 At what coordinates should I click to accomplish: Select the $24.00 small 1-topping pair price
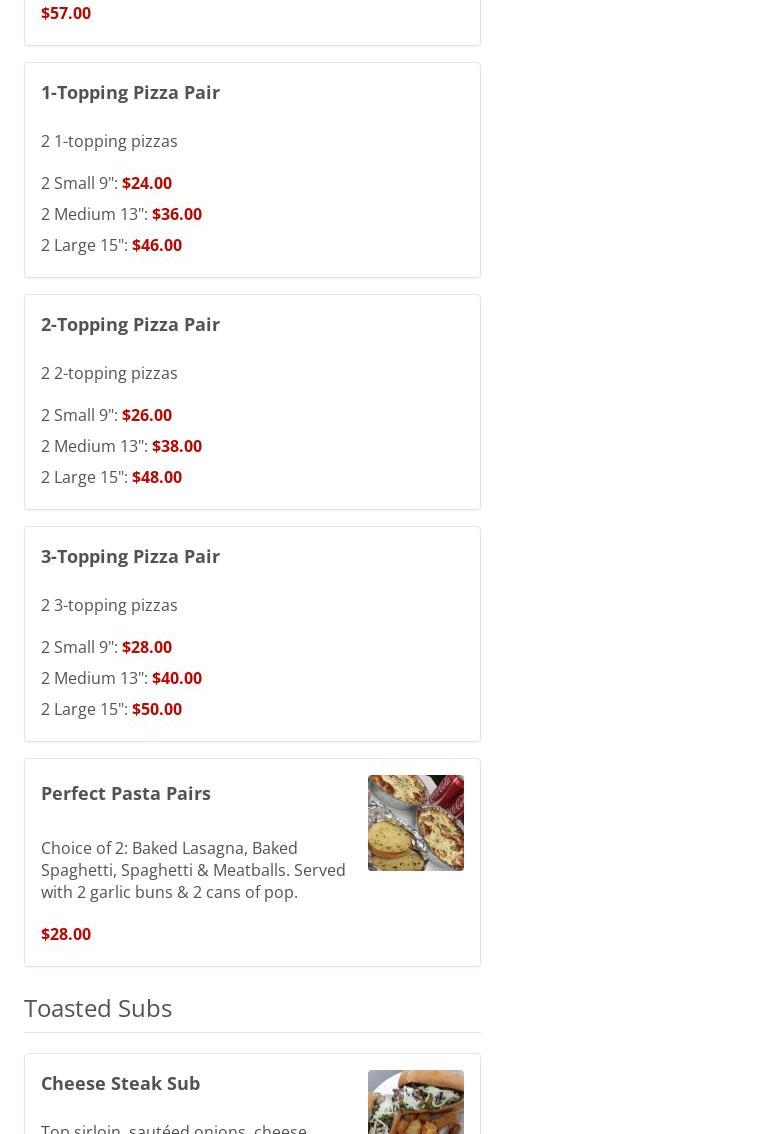[x=147, y=183]
